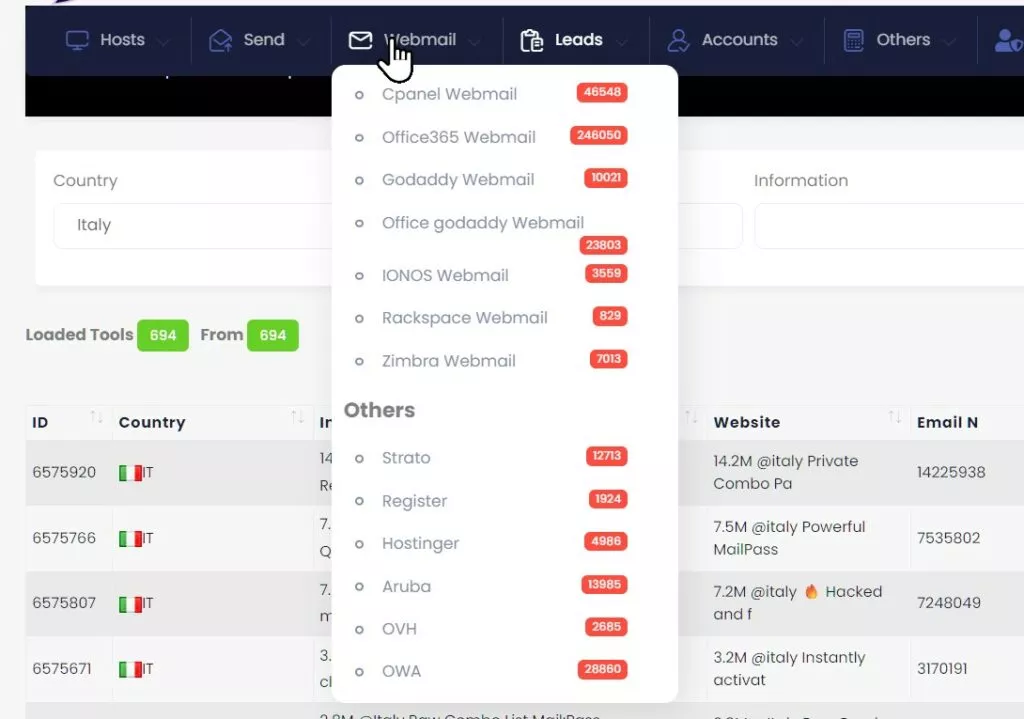Click the user shield icon at navbar end
Screen dimensions: 1024x719
1008,40
